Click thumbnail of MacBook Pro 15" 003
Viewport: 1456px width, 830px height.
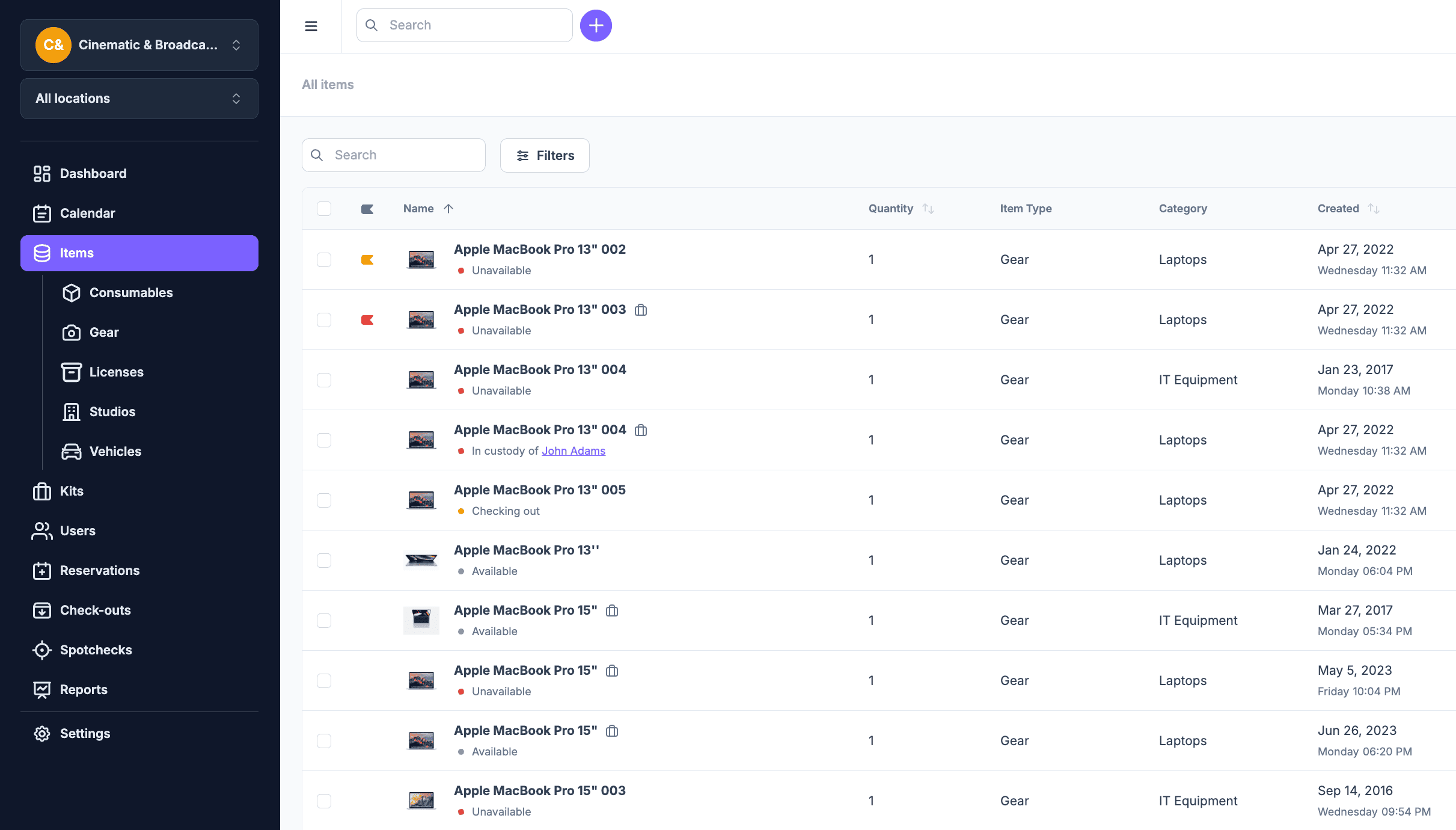pos(421,801)
